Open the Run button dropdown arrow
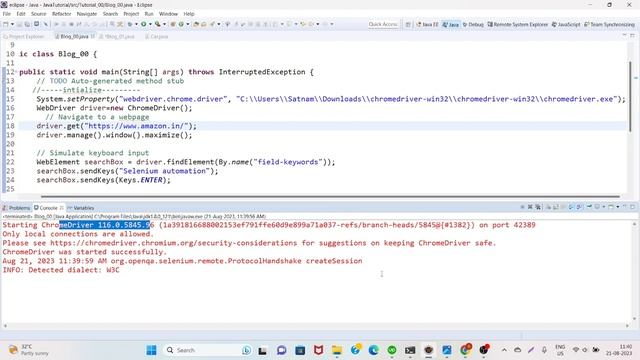The image size is (640, 360). click(x=150, y=24)
